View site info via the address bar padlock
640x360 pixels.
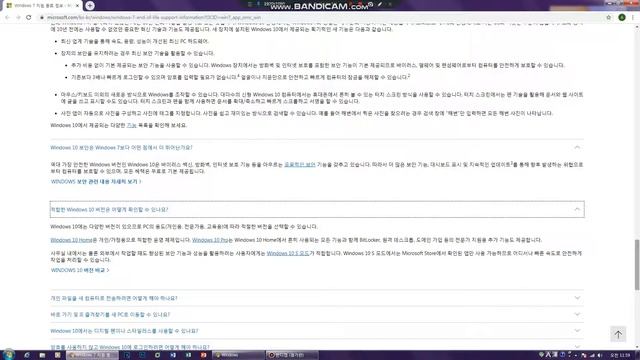point(42,18)
